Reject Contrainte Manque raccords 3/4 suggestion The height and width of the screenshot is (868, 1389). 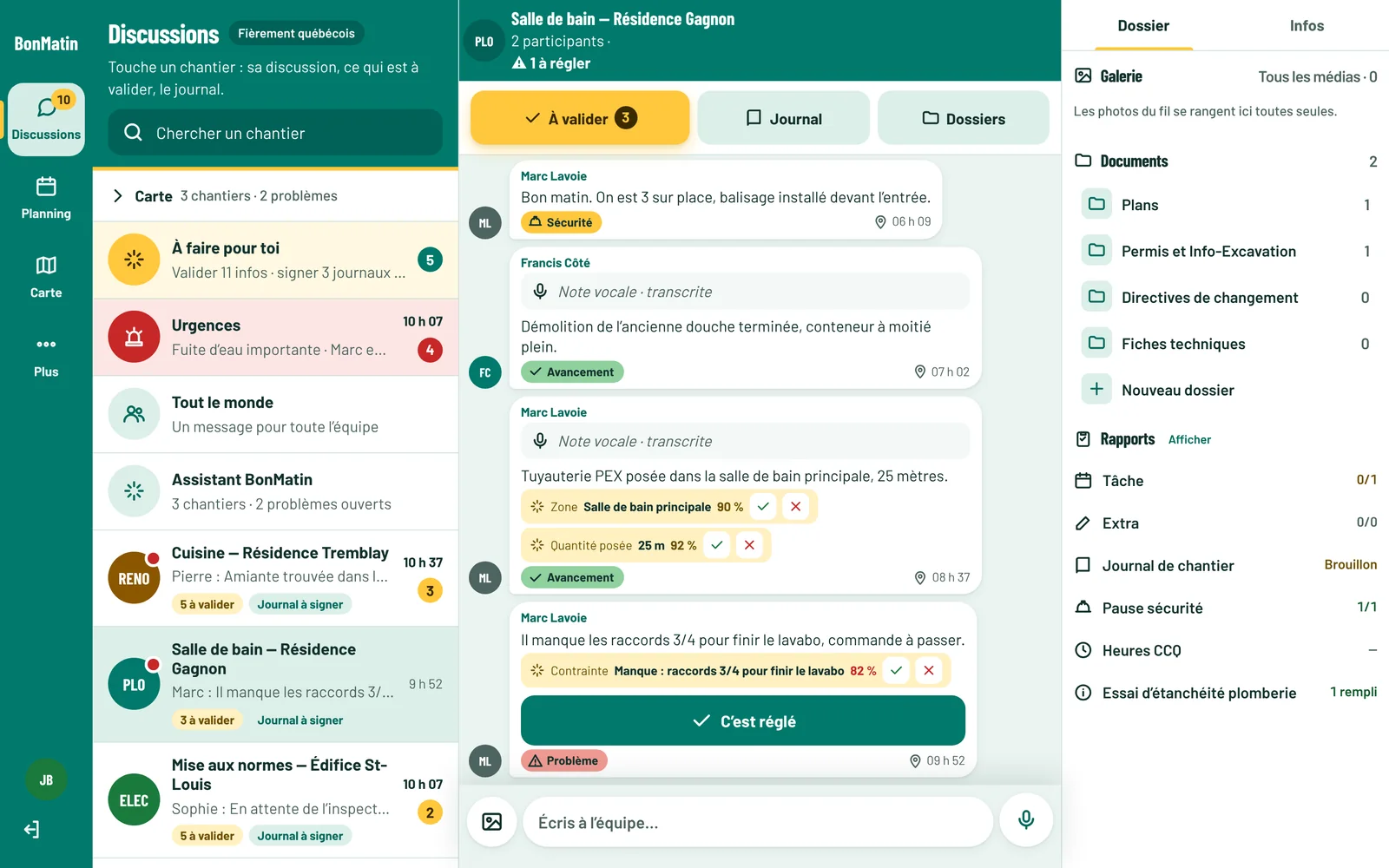pyautogui.click(x=929, y=670)
